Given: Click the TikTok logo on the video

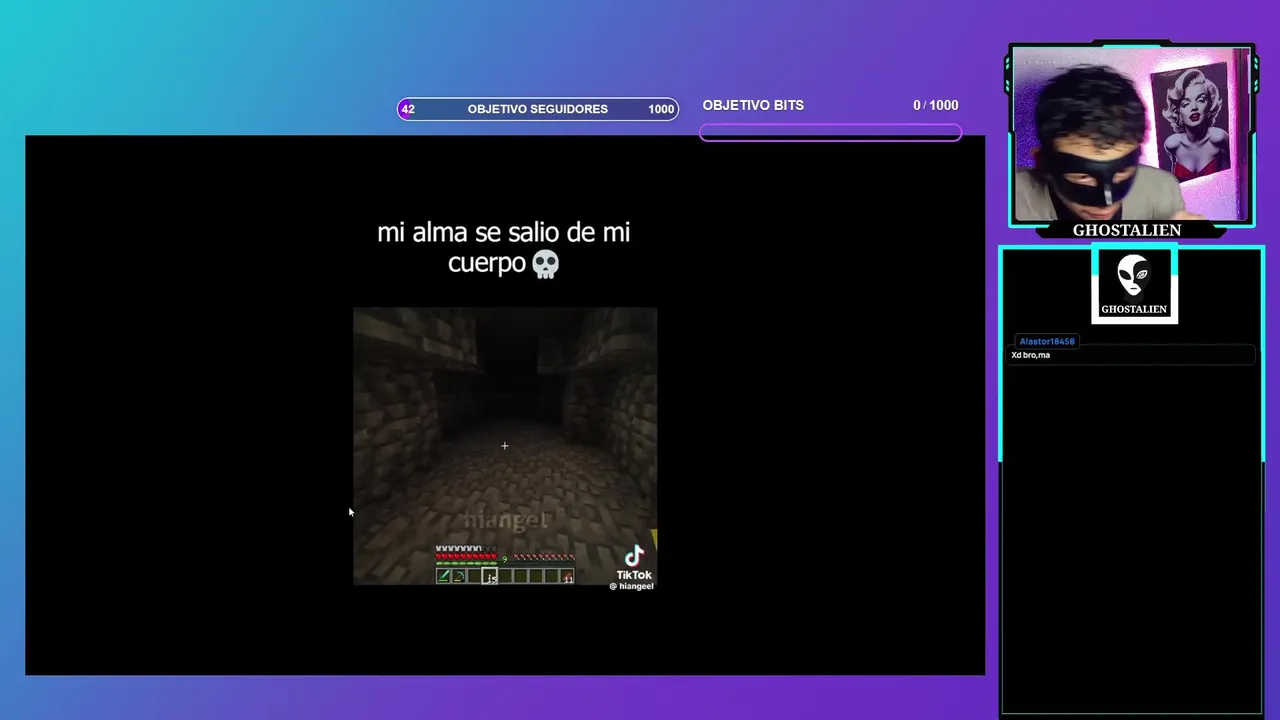Looking at the screenshot, I should pos(634,562).
